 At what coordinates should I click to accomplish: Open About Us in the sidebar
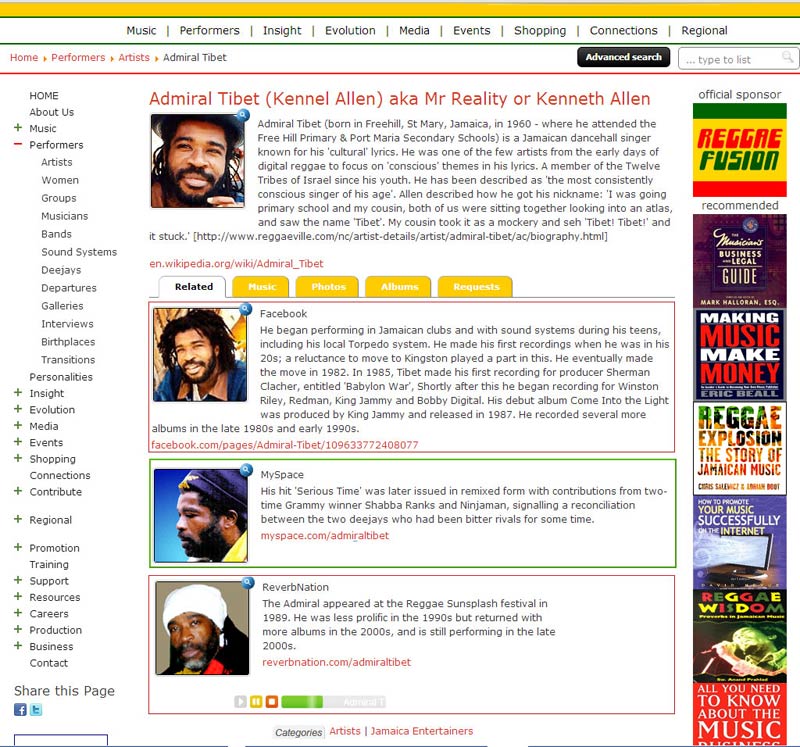[x=52, y=112]
